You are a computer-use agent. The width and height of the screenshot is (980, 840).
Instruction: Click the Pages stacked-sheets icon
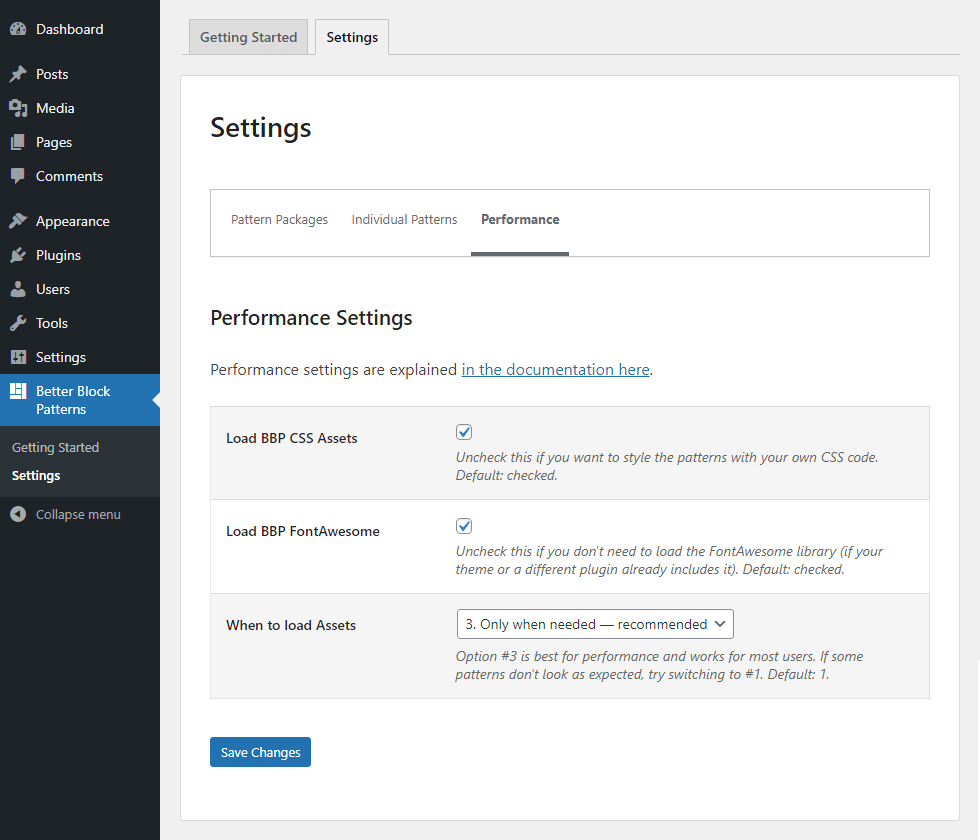(x=18, y=142)
